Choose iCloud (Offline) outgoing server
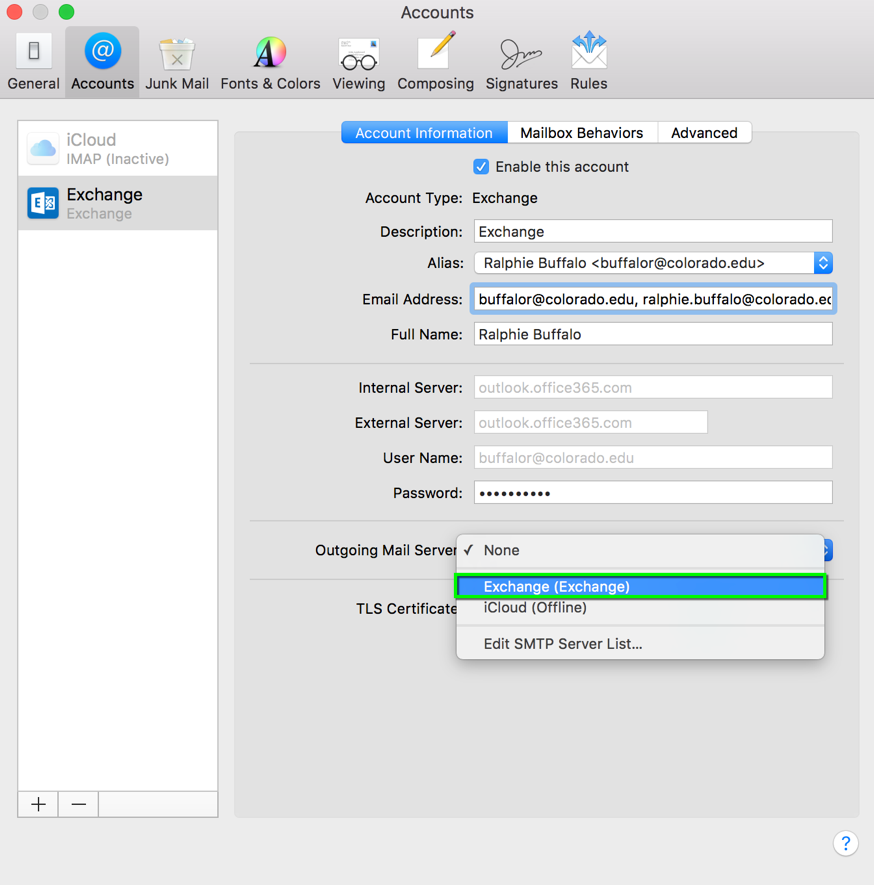The width and height of the screenshot is (874, 885). [640, 608]
